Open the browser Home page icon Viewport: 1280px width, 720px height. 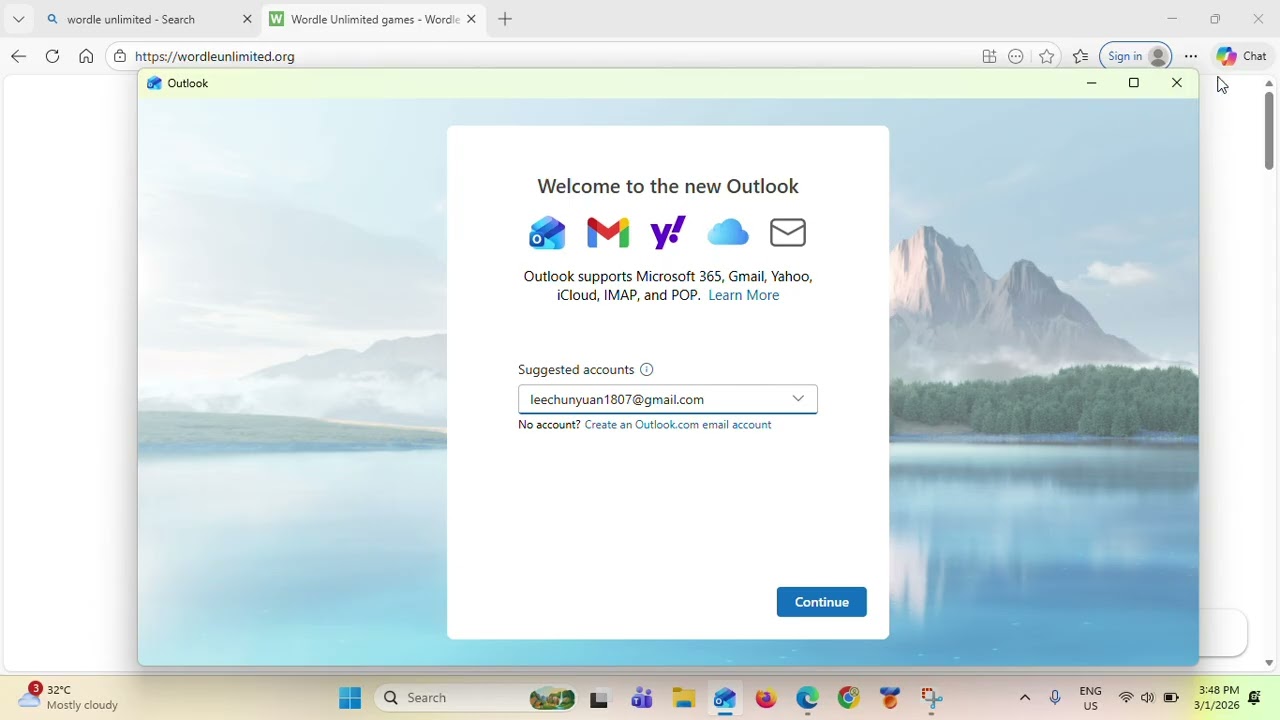tap(86, 56)
